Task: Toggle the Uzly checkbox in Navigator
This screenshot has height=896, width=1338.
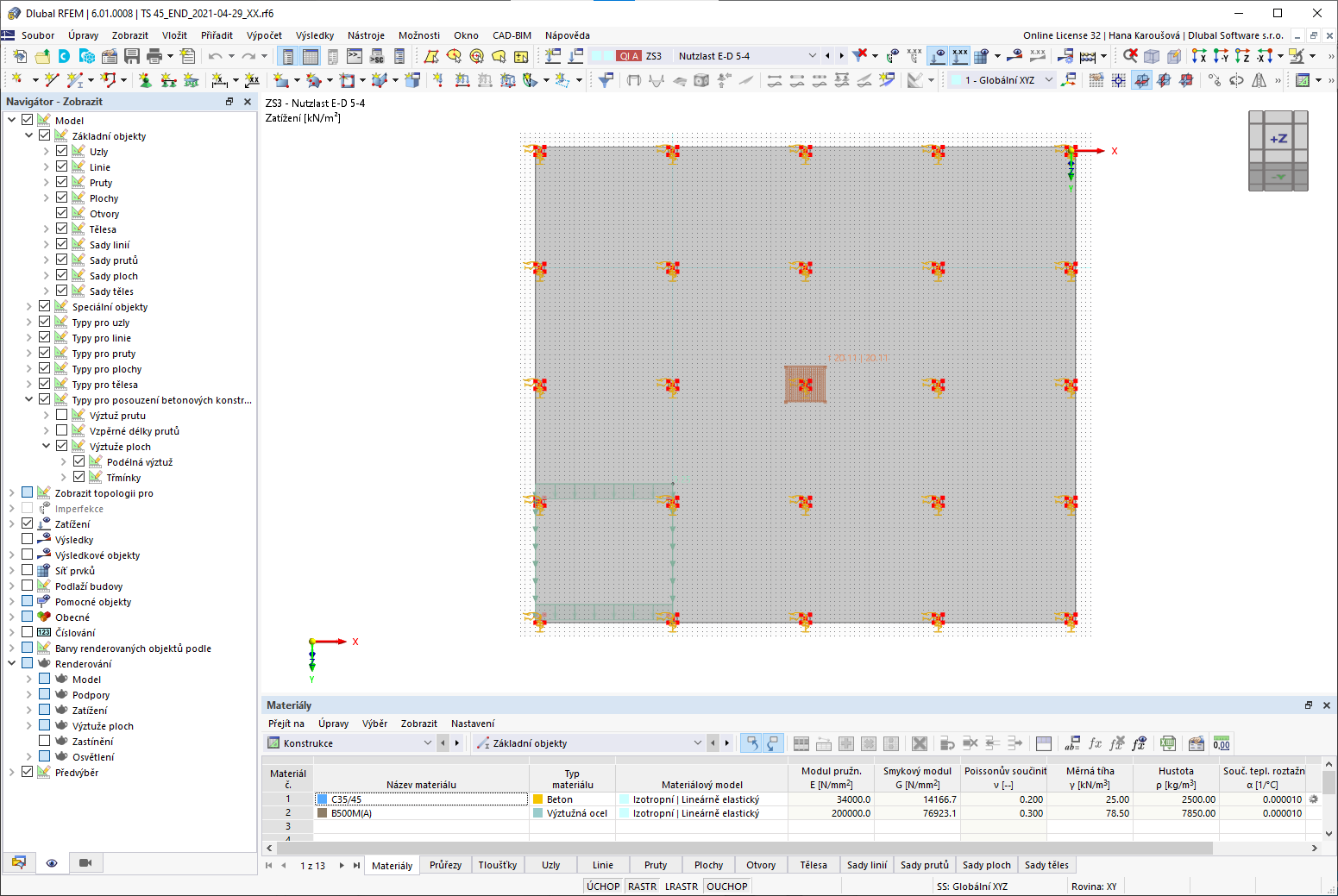Action: click(x=61, y=151)
